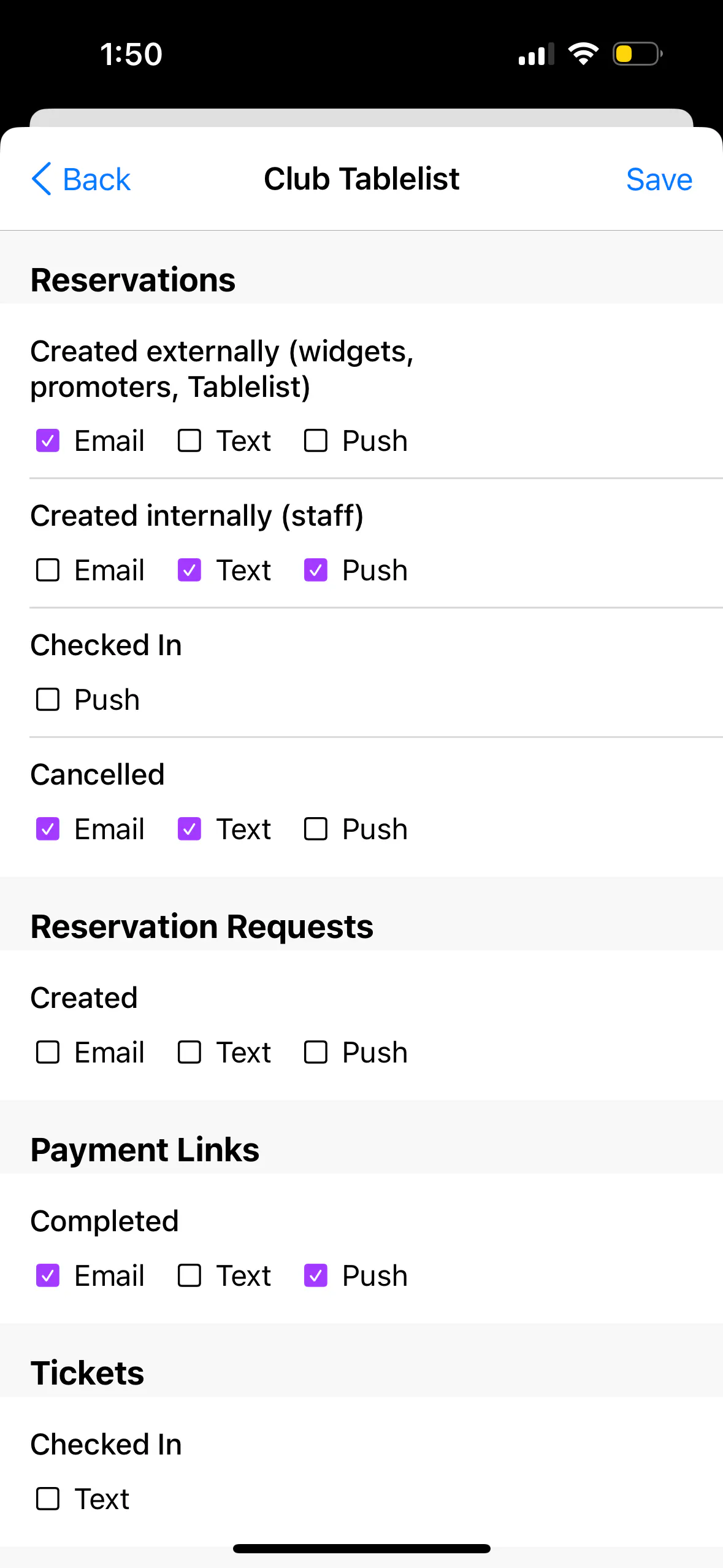Screen dimensions: 723x1568
Task: Enable Email for Reservation Requests Created
Action: pos(48,1052)
